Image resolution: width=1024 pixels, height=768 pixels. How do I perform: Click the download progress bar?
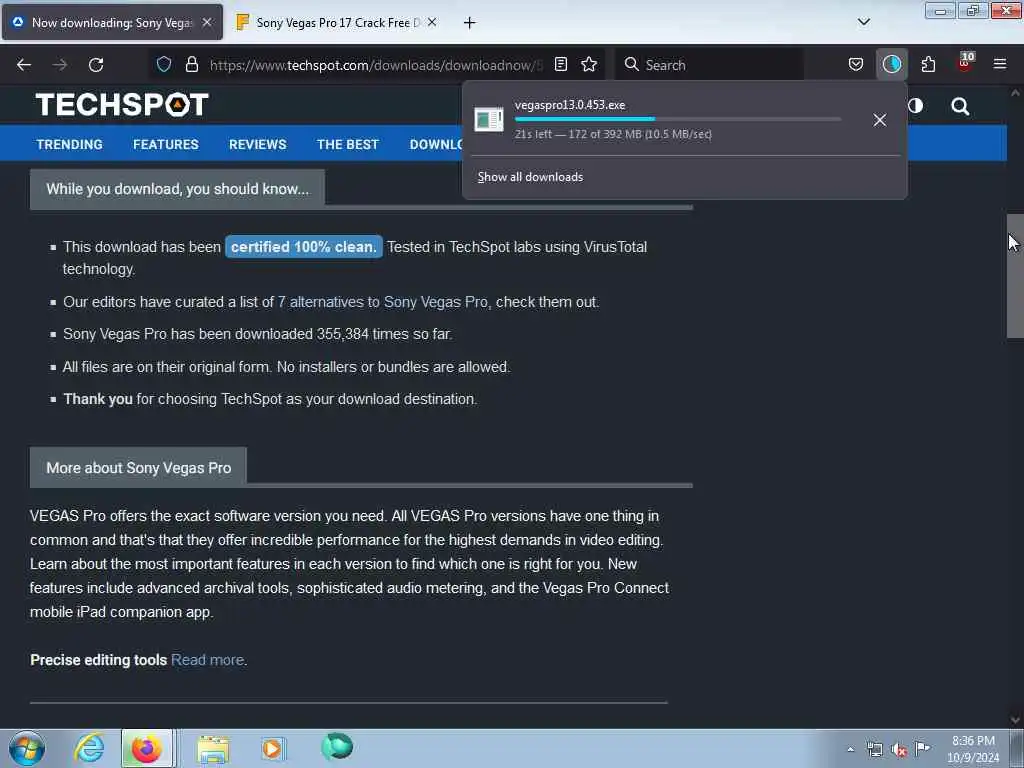click(x=677, y=120)
